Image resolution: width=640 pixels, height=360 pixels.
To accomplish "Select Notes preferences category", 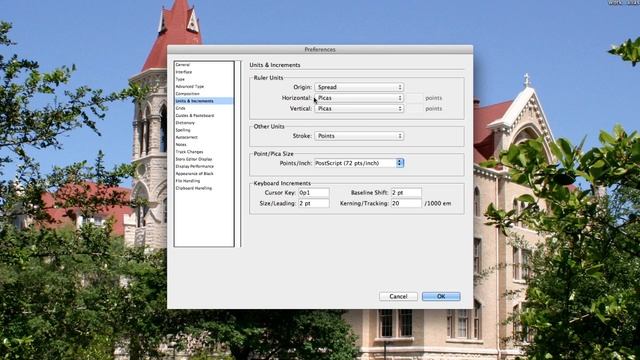I will [181, 144].
